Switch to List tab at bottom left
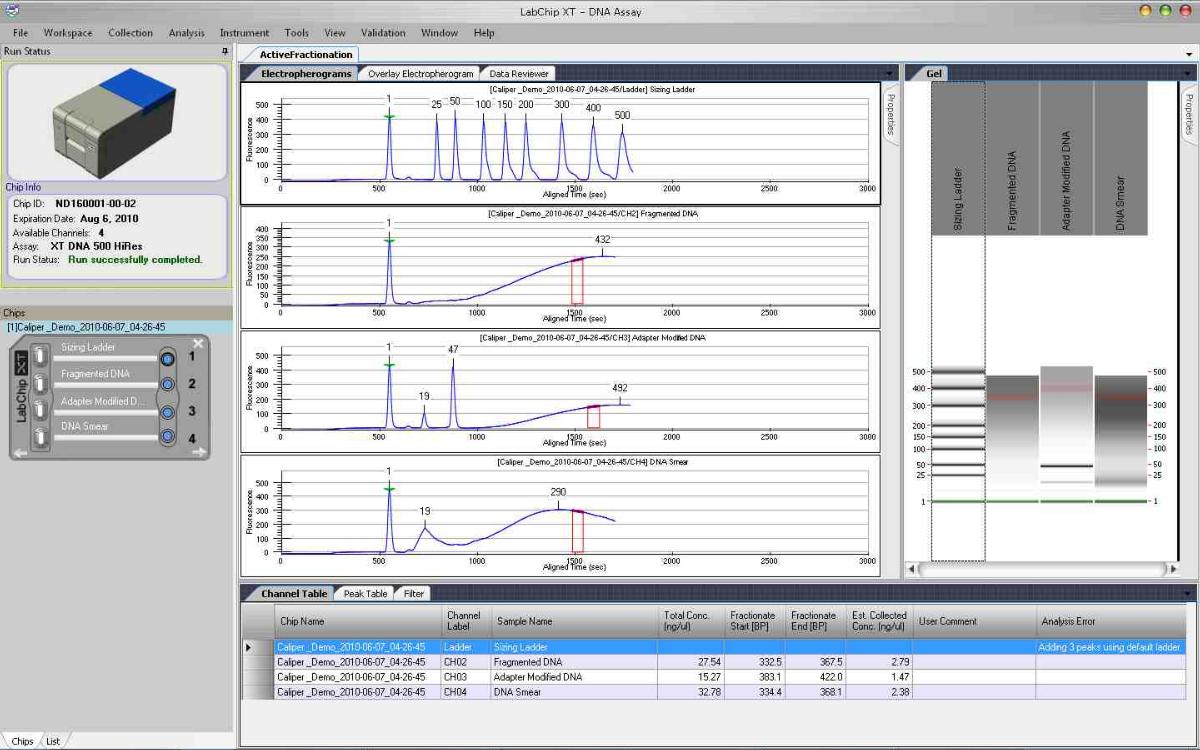 [x=53, y=741]
